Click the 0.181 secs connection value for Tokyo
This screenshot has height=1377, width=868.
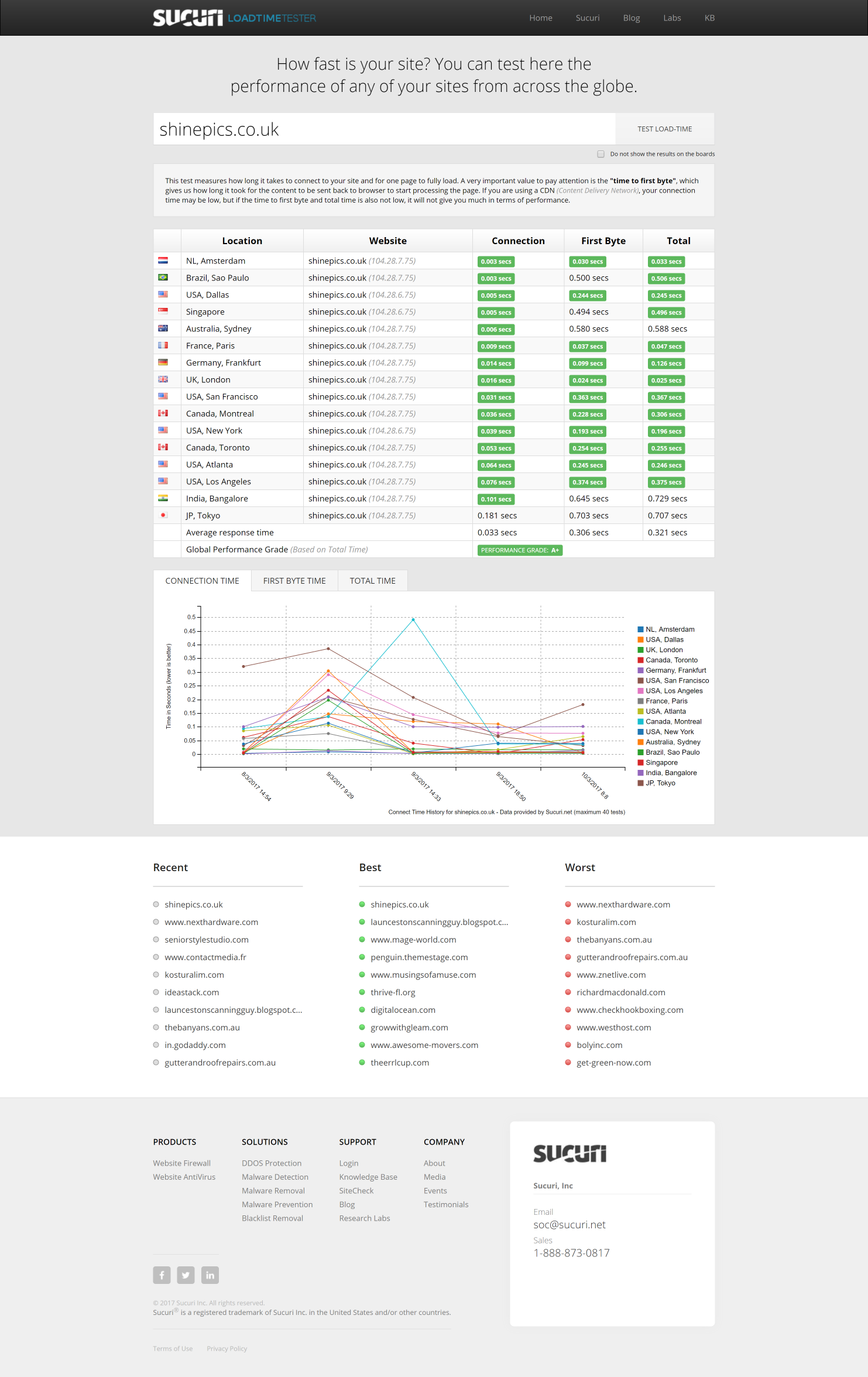(x=497, y=515)
